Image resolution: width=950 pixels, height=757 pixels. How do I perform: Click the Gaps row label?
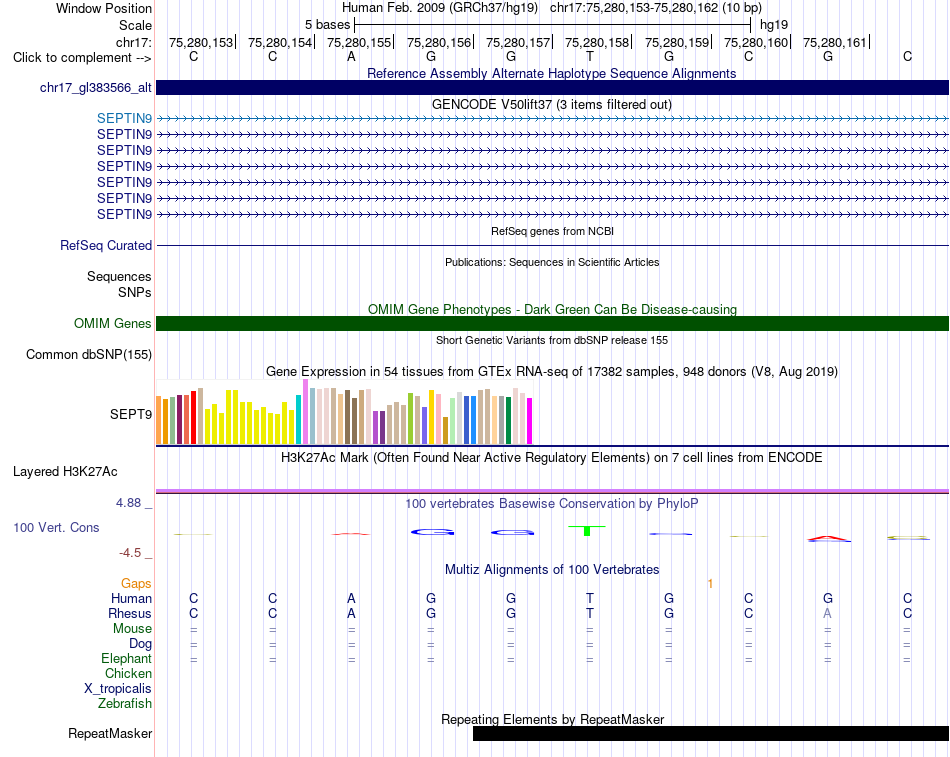coord(136,584)
